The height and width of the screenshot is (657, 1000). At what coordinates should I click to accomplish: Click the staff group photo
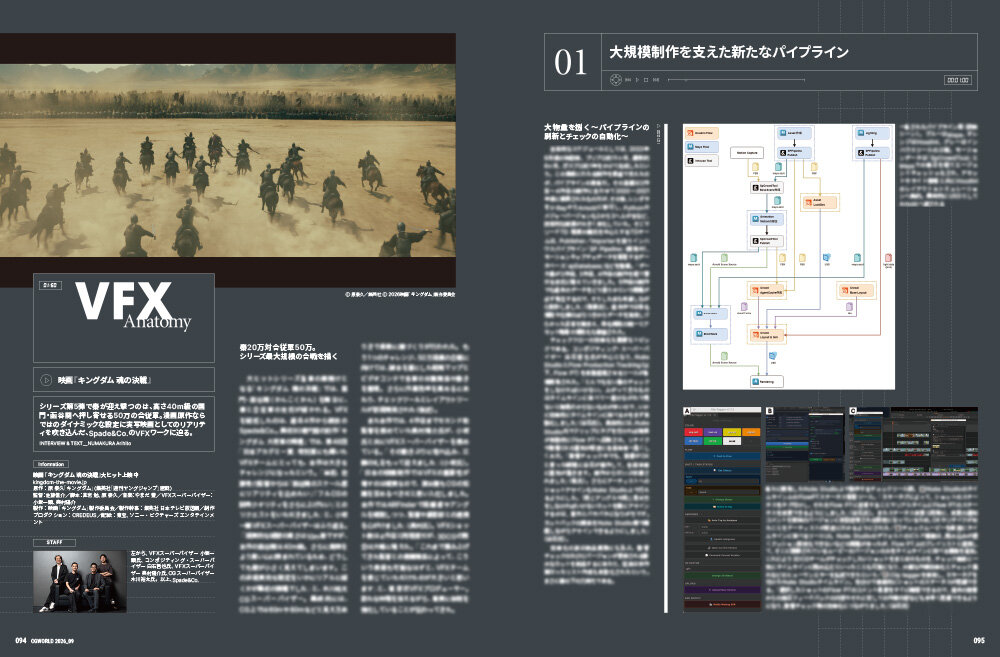[79, 582]
